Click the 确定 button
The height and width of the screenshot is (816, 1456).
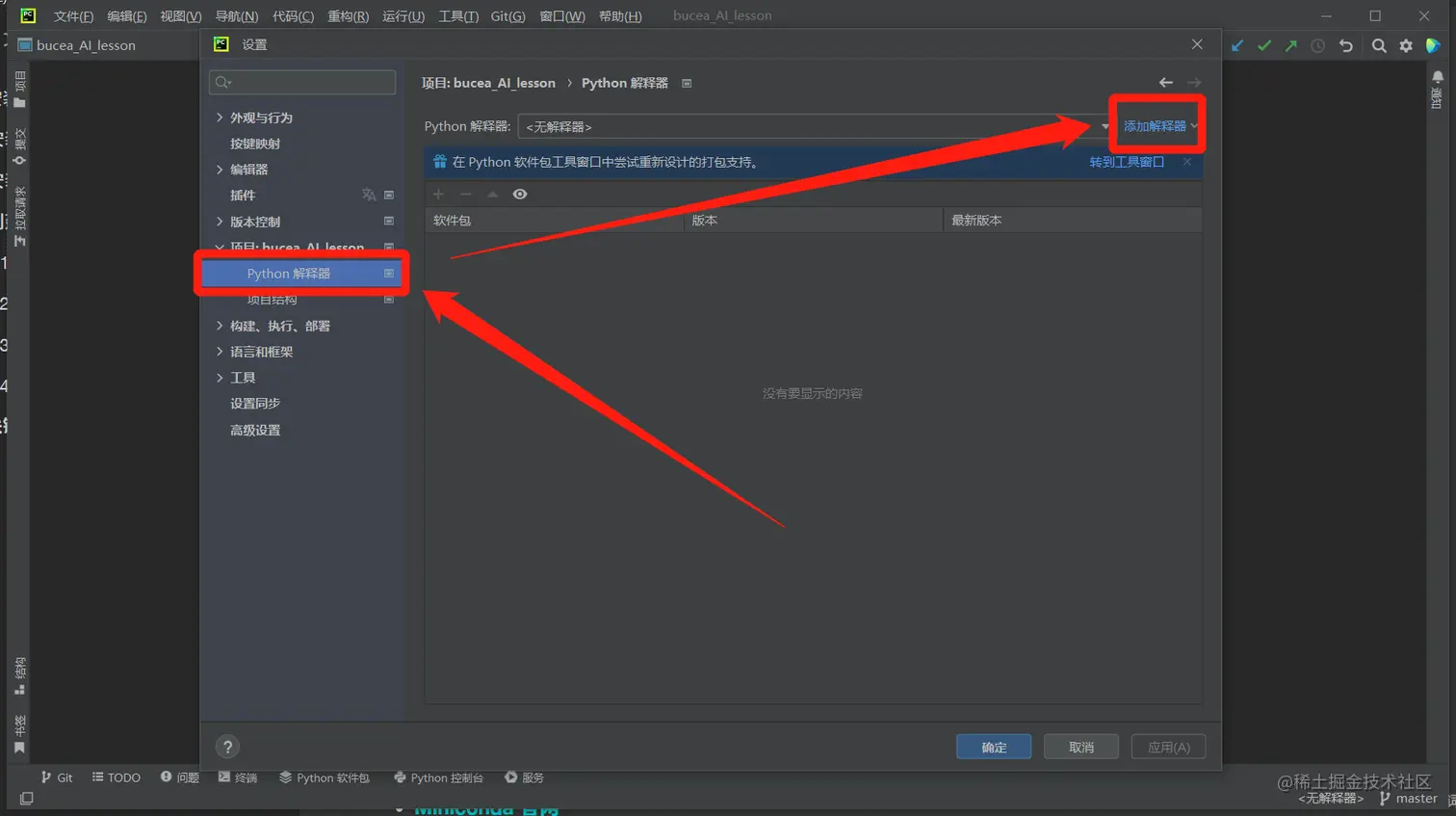pos(994,747)
